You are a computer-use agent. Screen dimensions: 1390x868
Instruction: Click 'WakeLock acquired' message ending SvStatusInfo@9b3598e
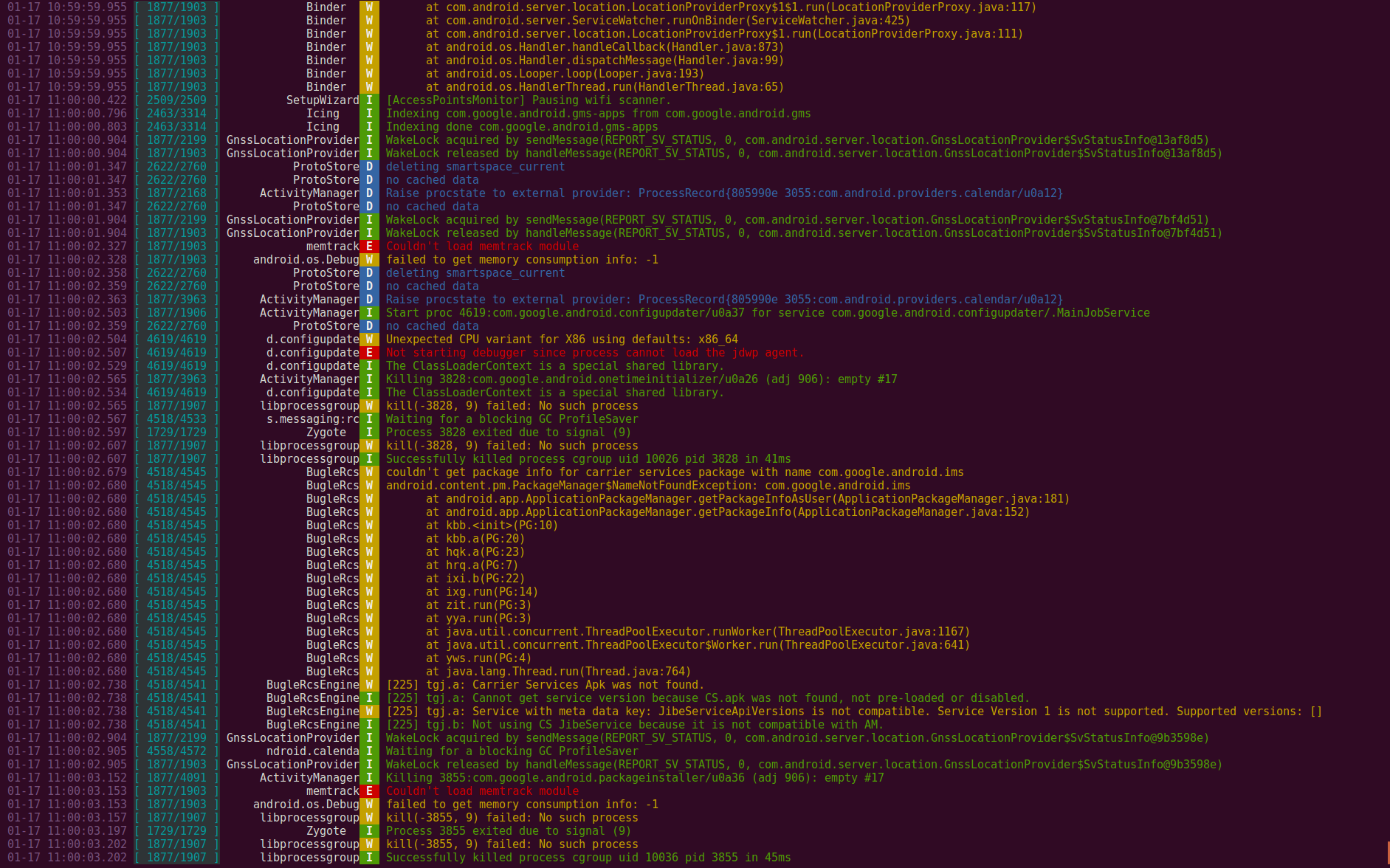[x=797, y=738]
